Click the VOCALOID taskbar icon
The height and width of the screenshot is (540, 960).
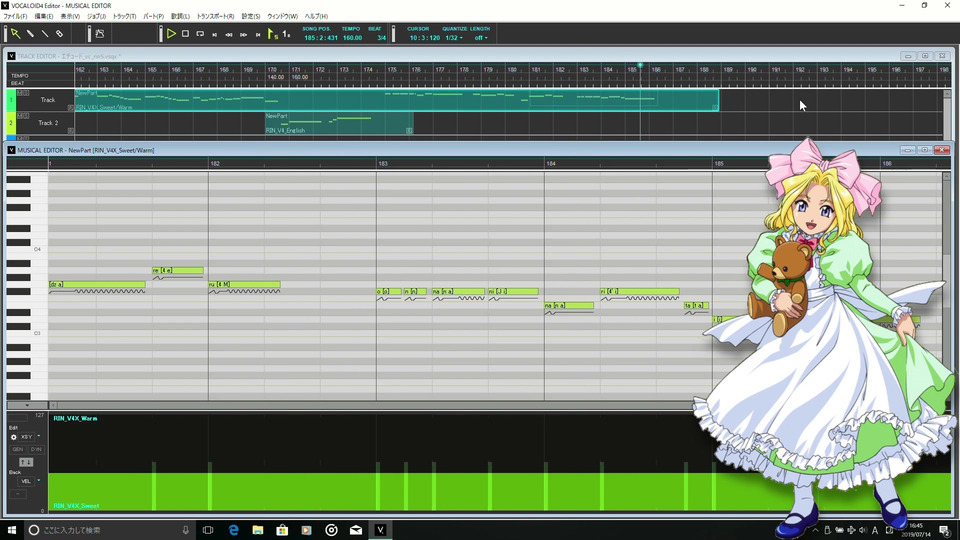[380, 530]
